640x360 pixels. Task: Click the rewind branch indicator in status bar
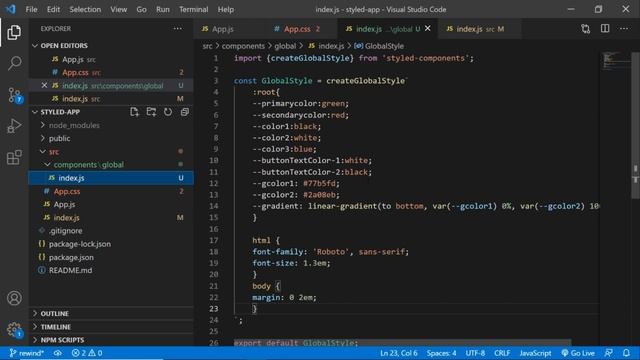(x=26, y=353)
